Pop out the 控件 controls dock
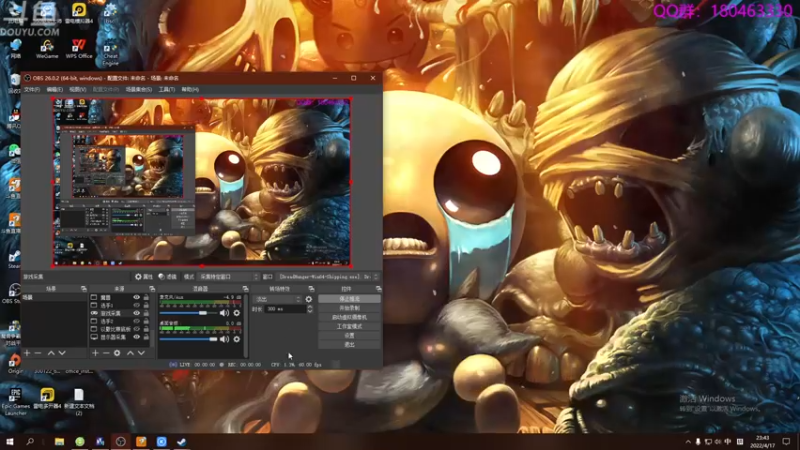 tap(378, 289)
